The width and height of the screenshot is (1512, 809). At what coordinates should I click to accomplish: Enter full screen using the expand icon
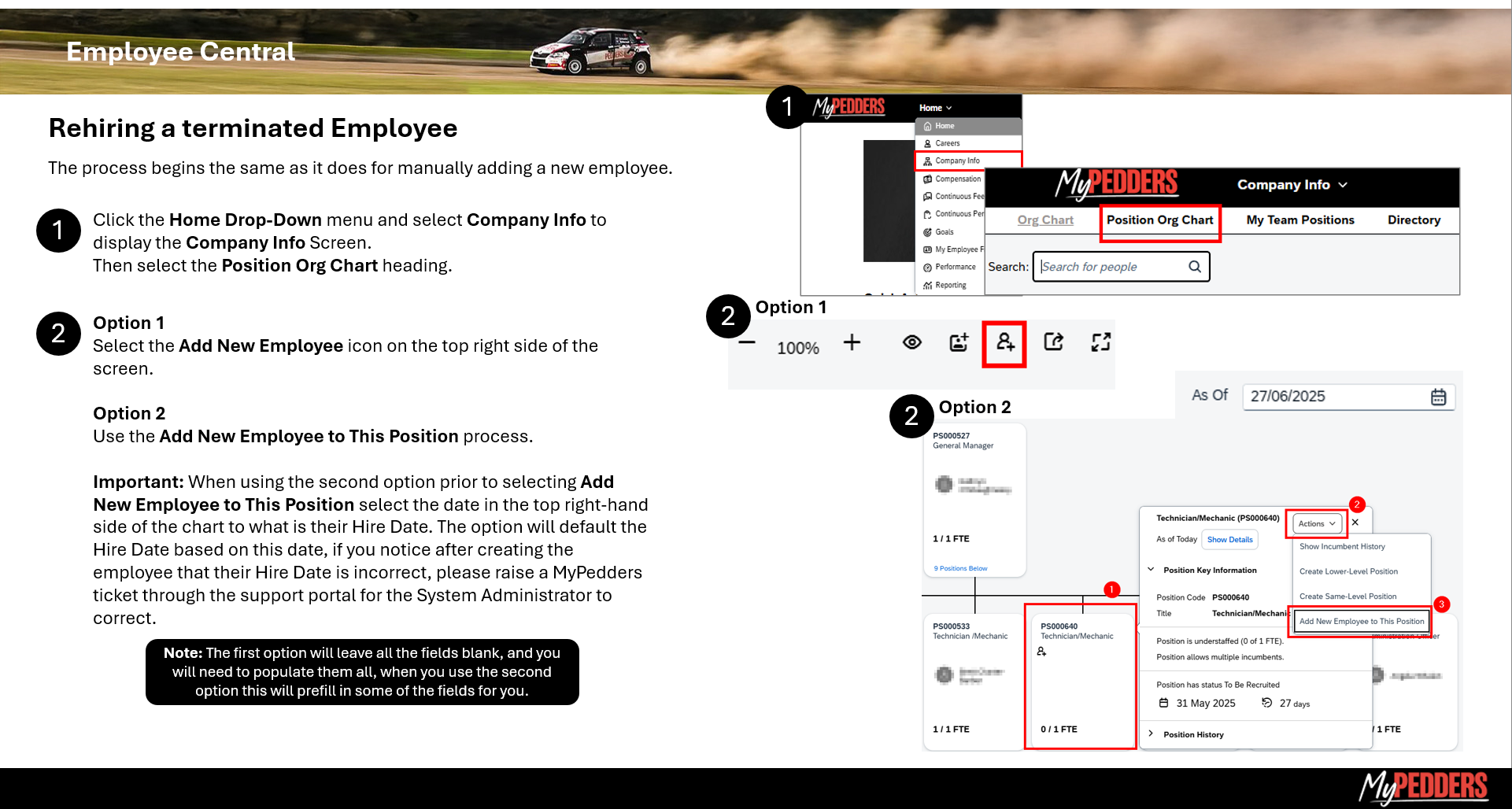click(1100, 342)
